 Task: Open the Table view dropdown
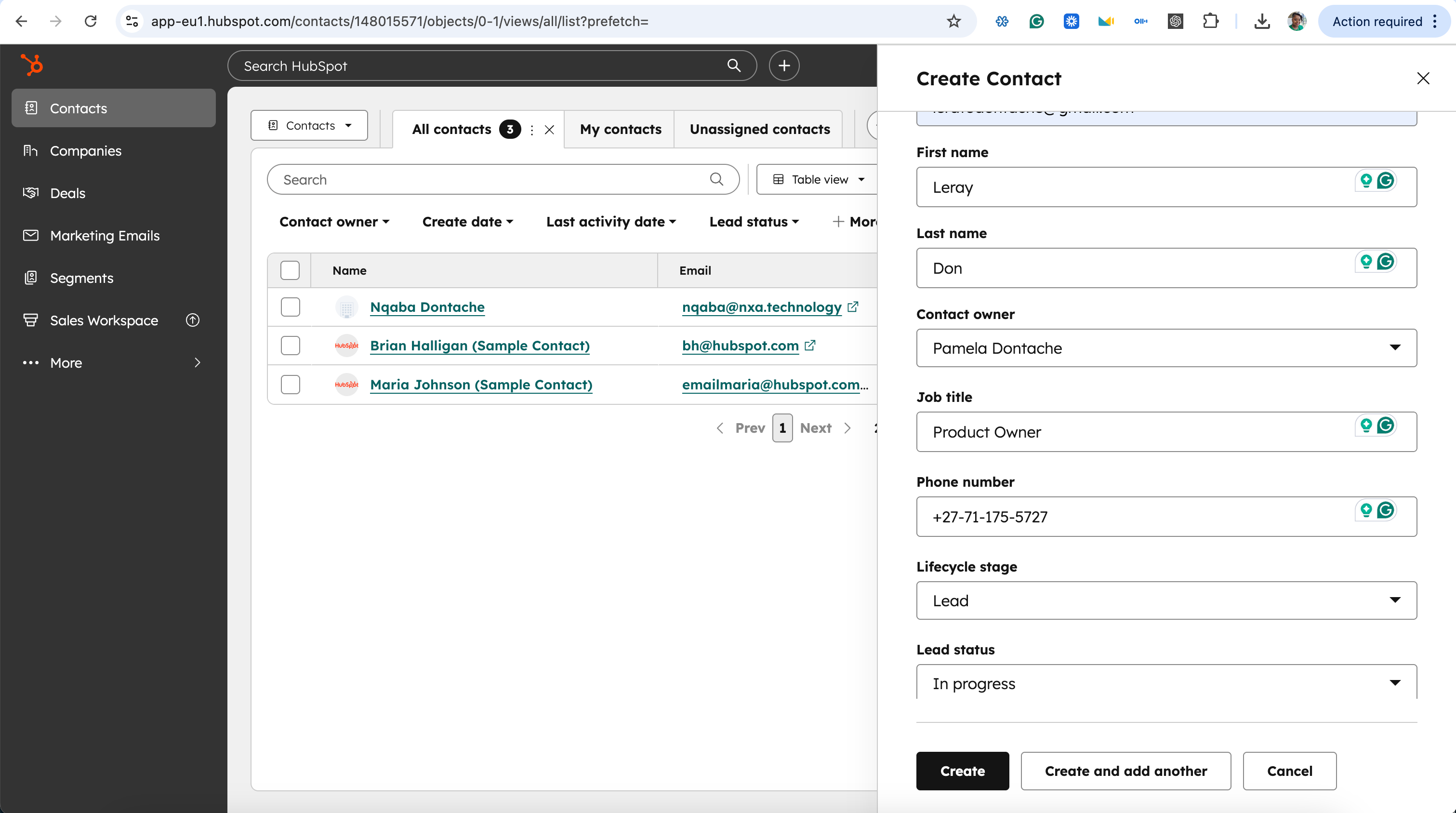(818, 179)
